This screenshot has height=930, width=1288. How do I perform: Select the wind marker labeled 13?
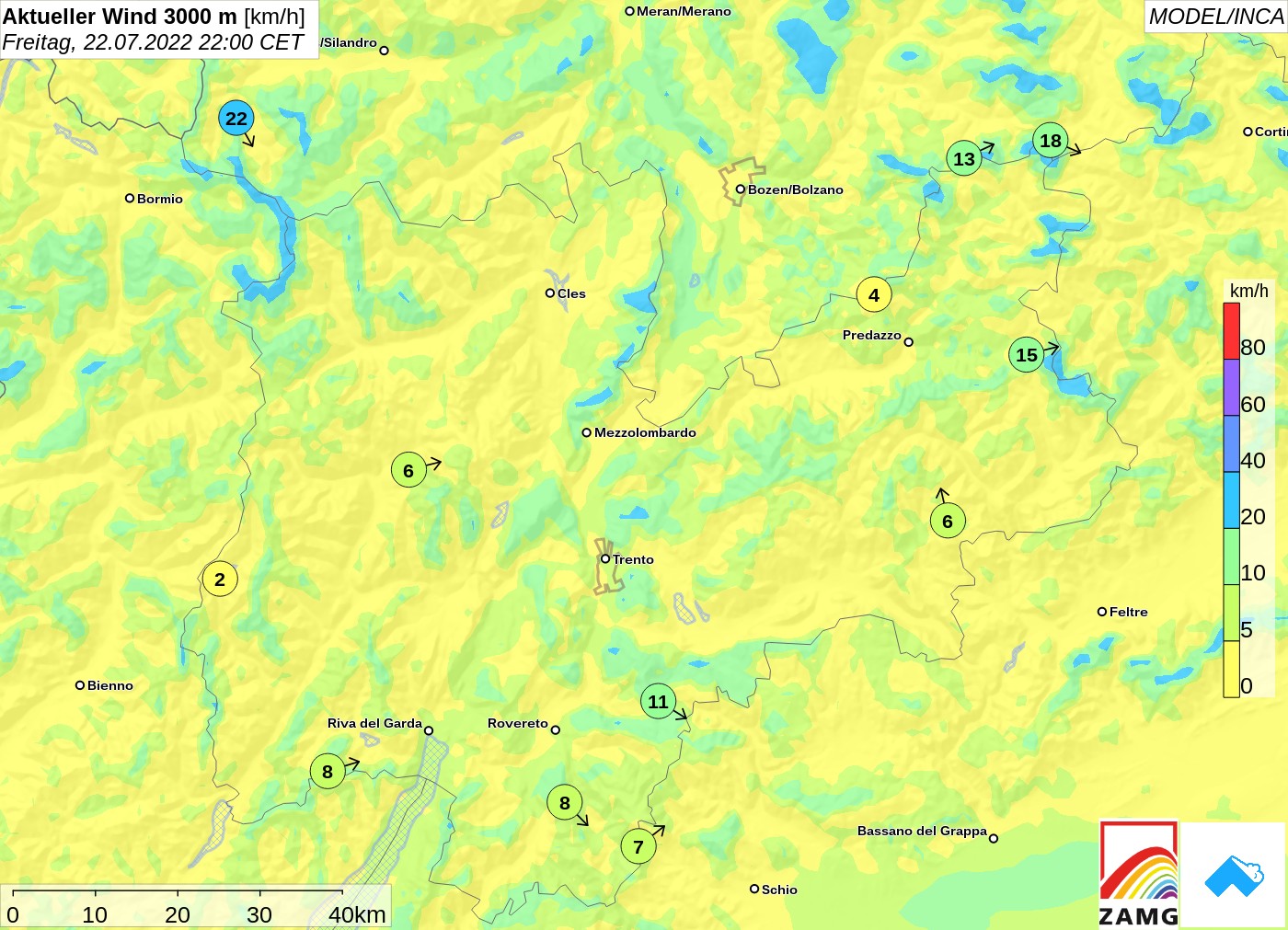pos(964,159)
